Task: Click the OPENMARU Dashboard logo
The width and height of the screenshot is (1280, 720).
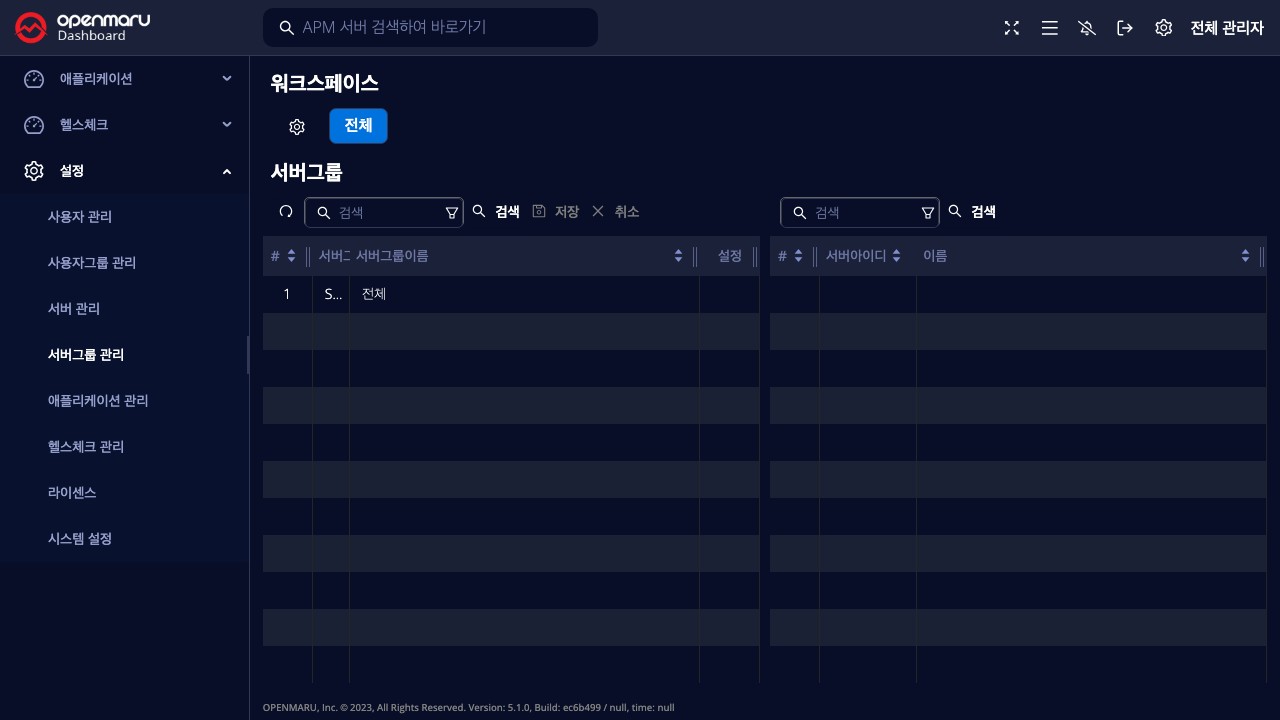Action: (83, 28)
